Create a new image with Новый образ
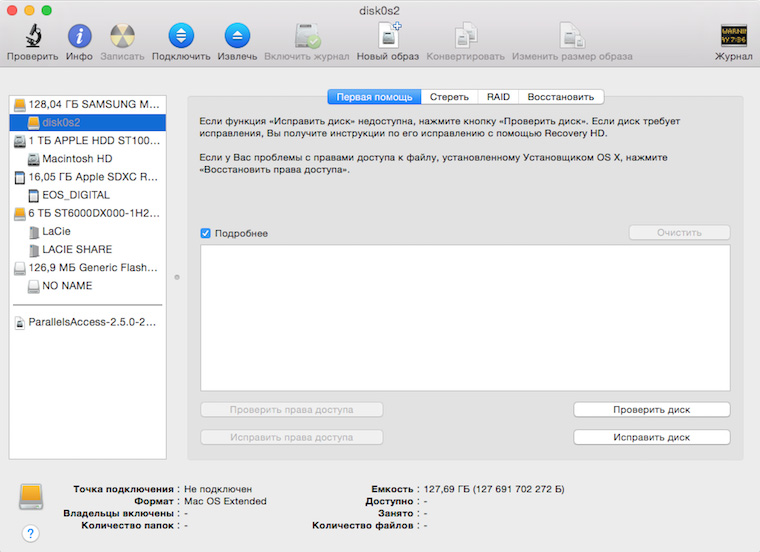The width and height of the screenshot is (760, 552). click(x=388, y=37)
